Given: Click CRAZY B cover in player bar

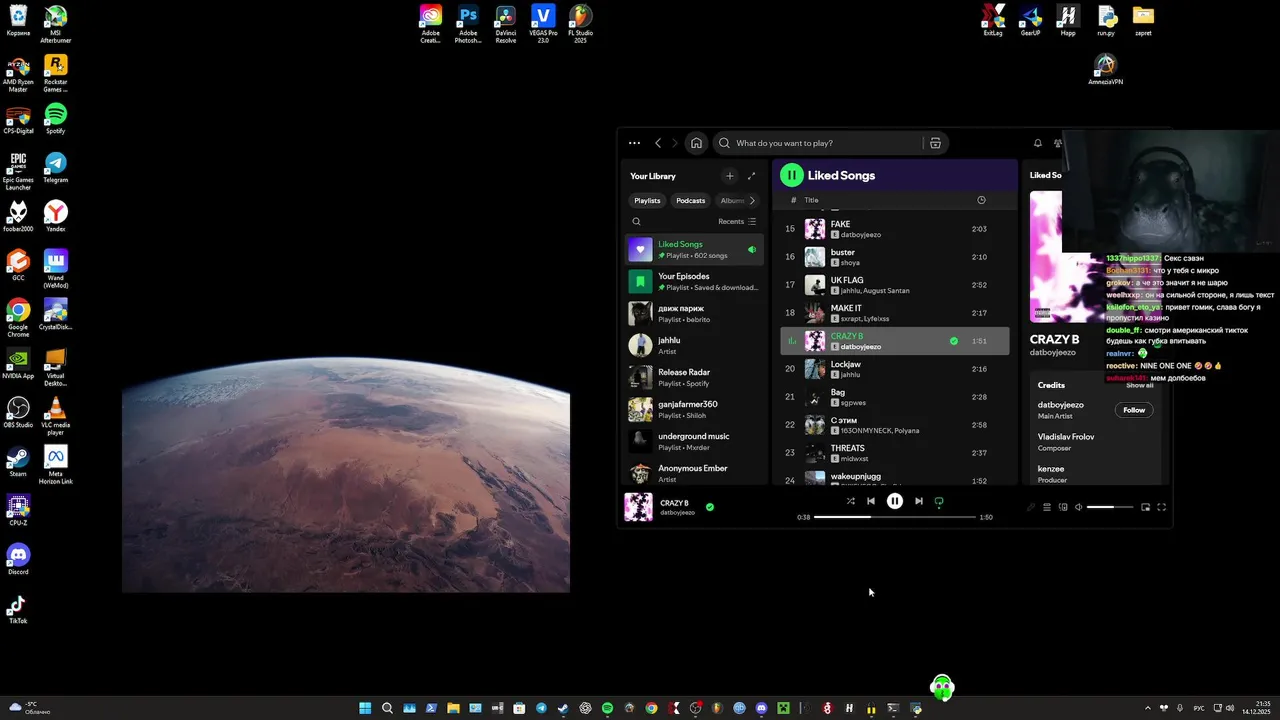Looking at the screenshot, I should coord(638,507).
